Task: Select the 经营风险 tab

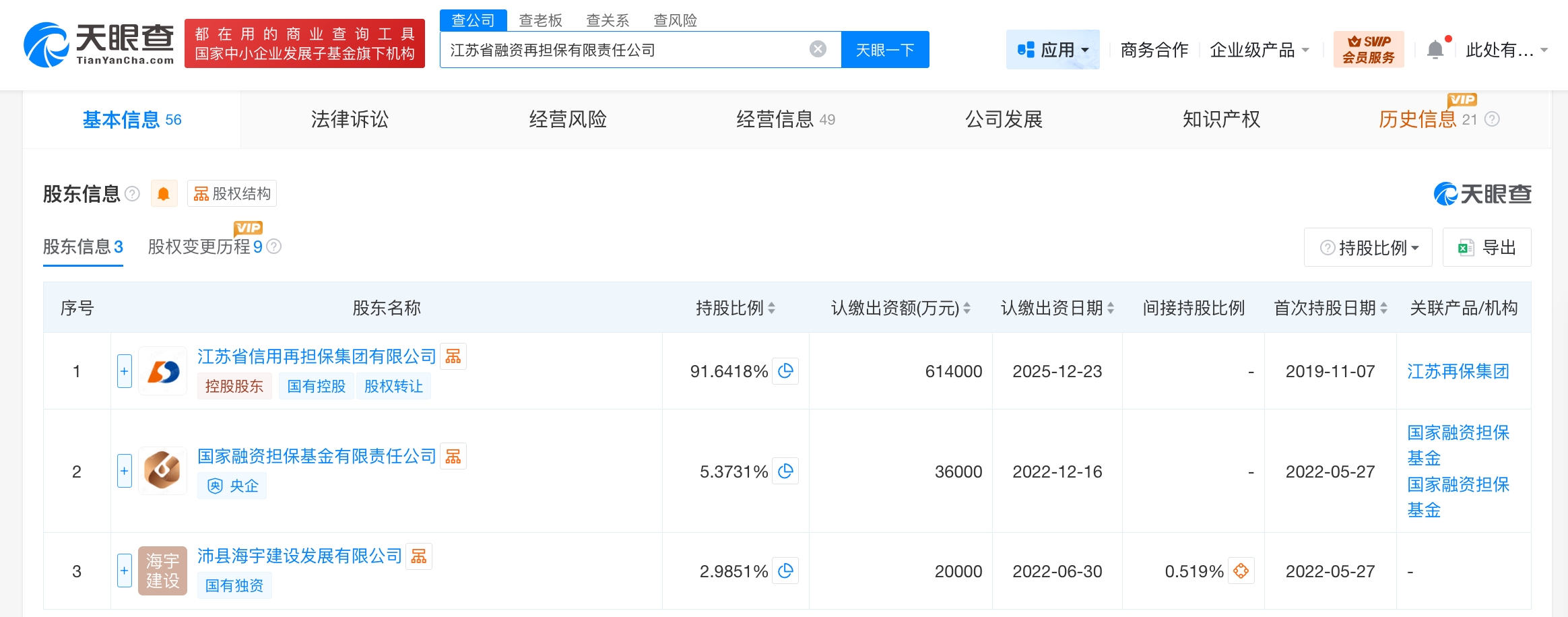Action: point(568,119)
